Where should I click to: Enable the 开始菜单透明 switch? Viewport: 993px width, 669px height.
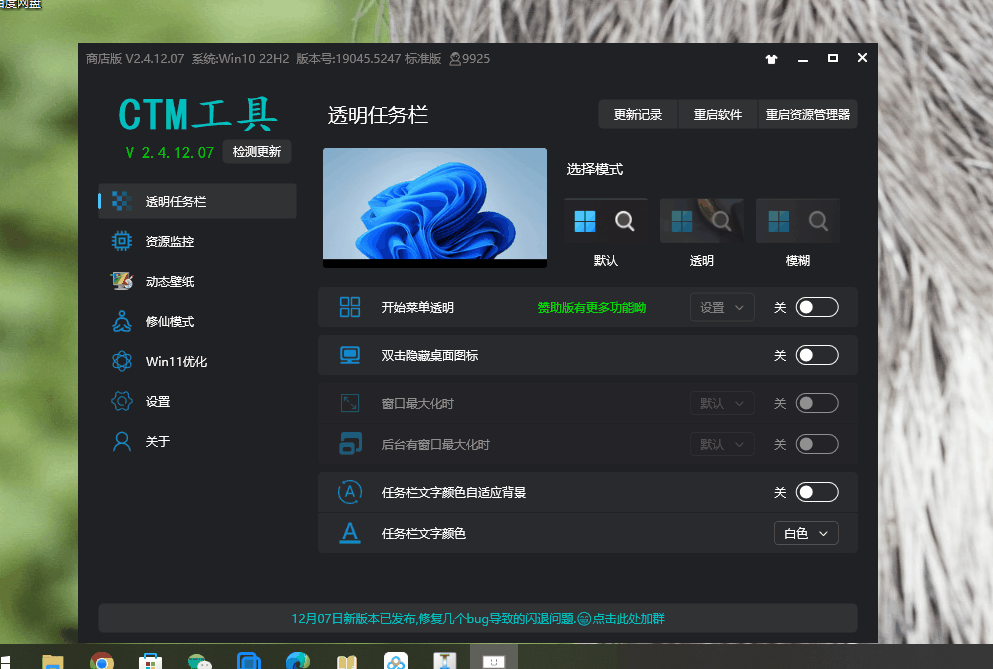tap(817, 307)
